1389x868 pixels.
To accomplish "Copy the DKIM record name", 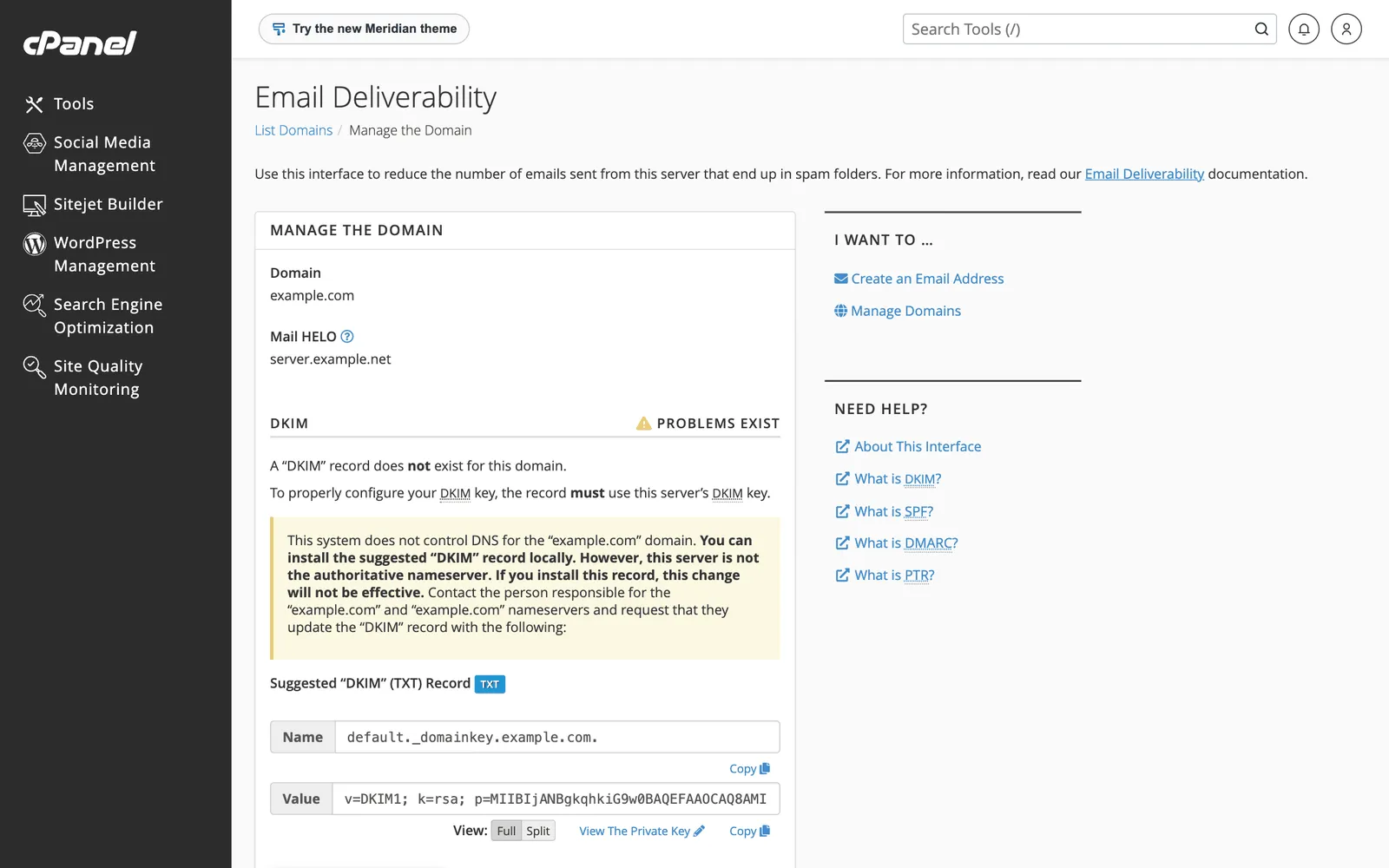I will pyautogui.click(x=749, y=769).
